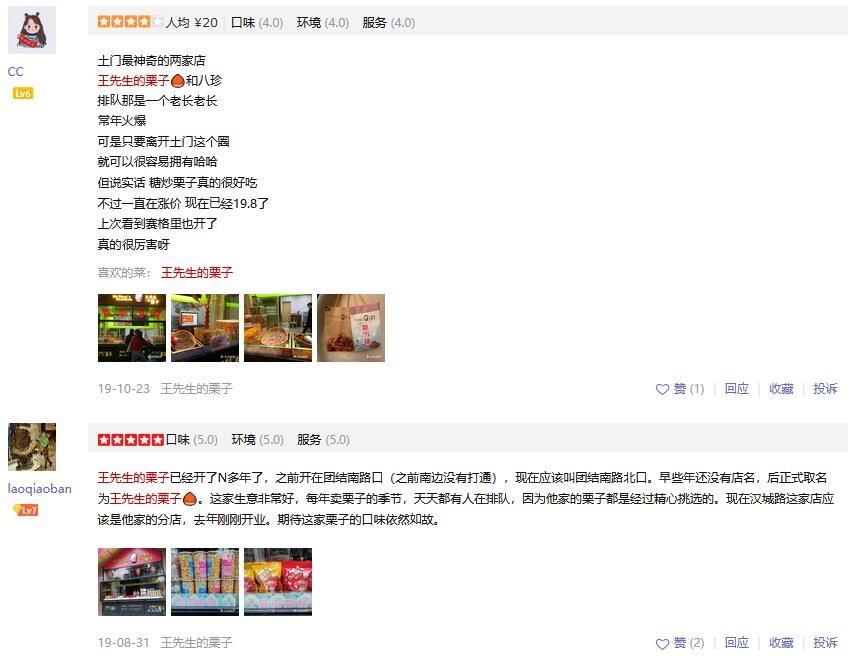Click the Lv7 badge under laoqiaoban
Viewport: 853px width, 667px height.
(x=26, y=510)
